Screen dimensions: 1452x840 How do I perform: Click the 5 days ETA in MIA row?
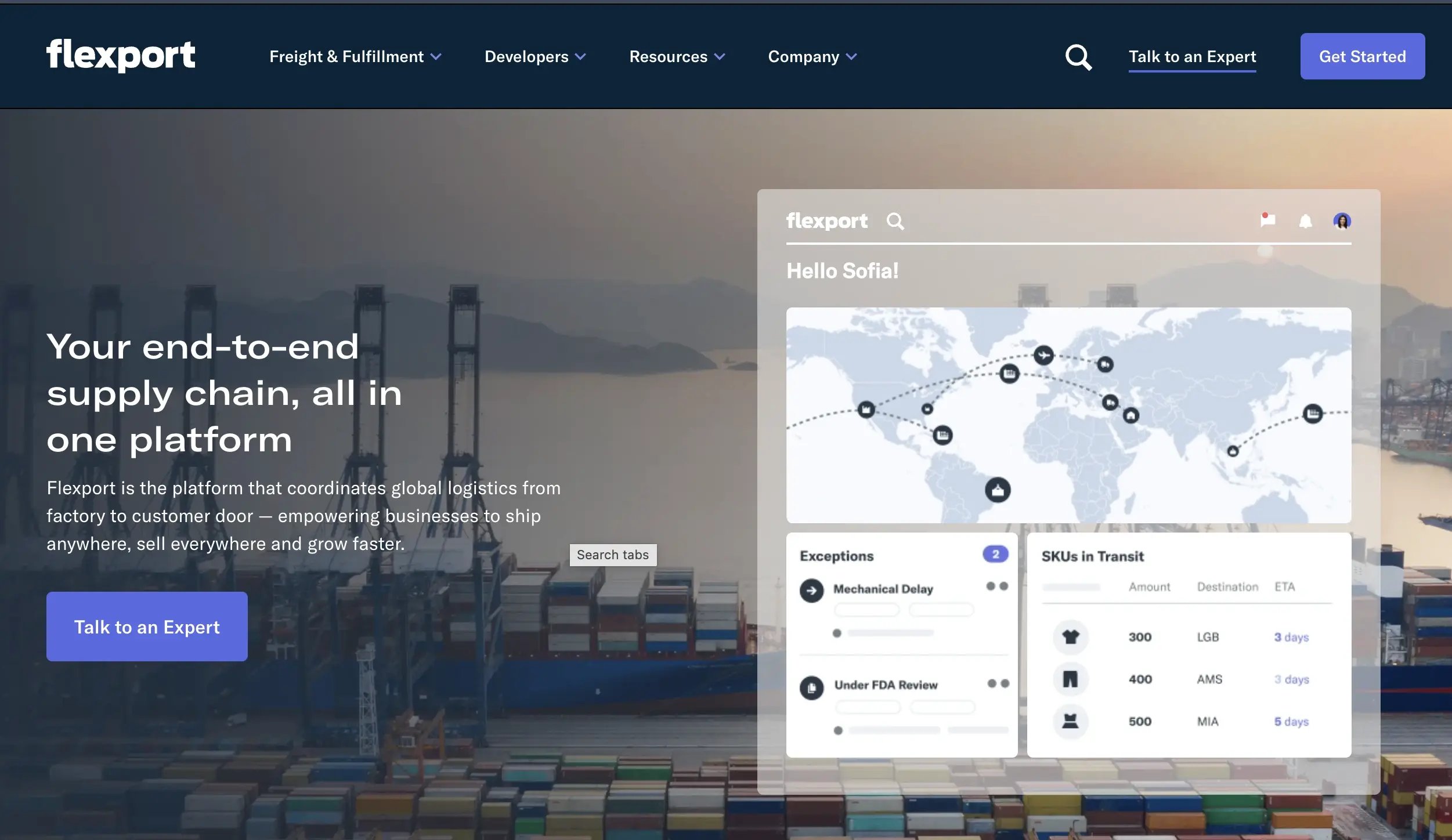tap(1291, 722)
